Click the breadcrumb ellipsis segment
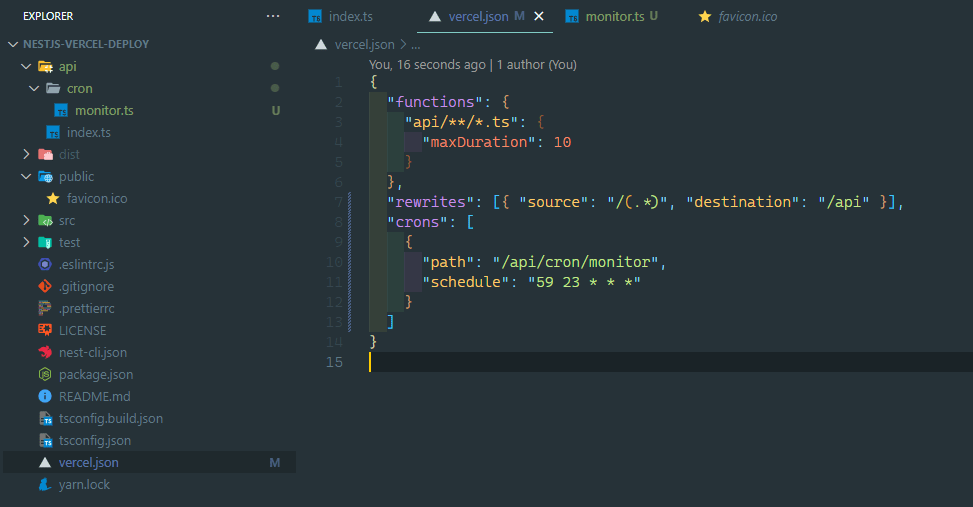 (416, 45)
